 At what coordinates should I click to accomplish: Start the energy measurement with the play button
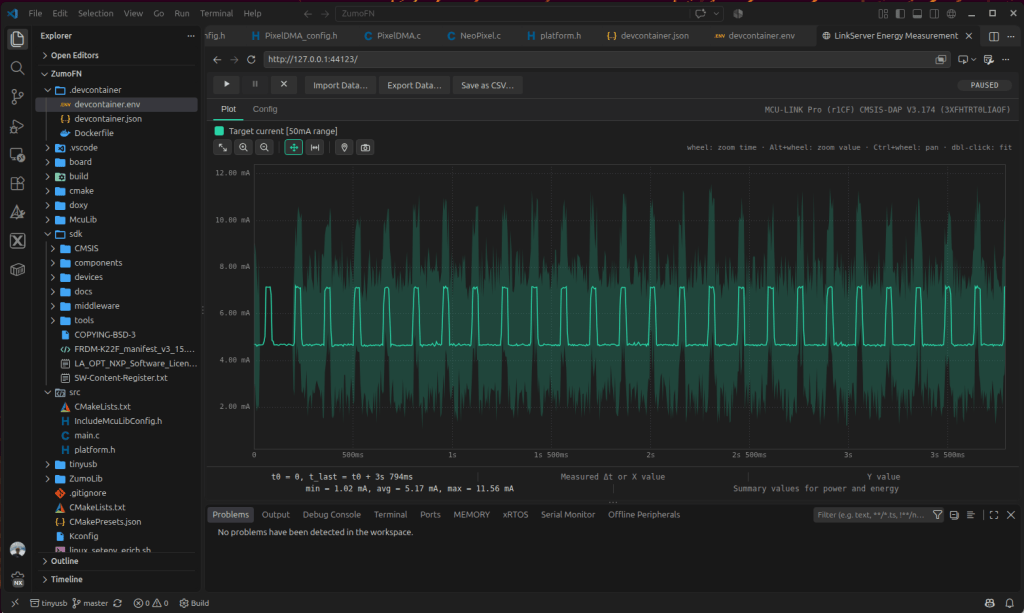click(x=227, y=85)
